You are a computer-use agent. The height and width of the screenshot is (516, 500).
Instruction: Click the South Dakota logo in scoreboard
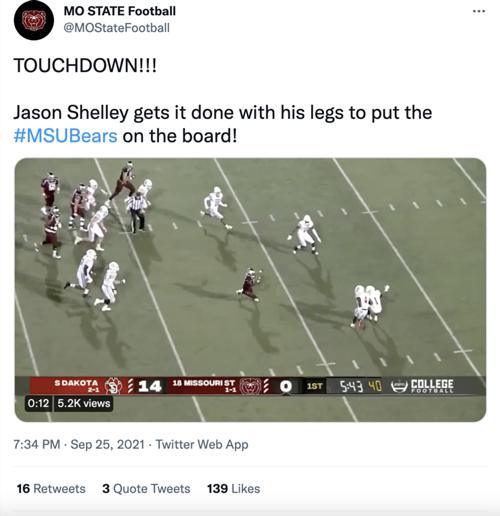[x=113, y=386]
